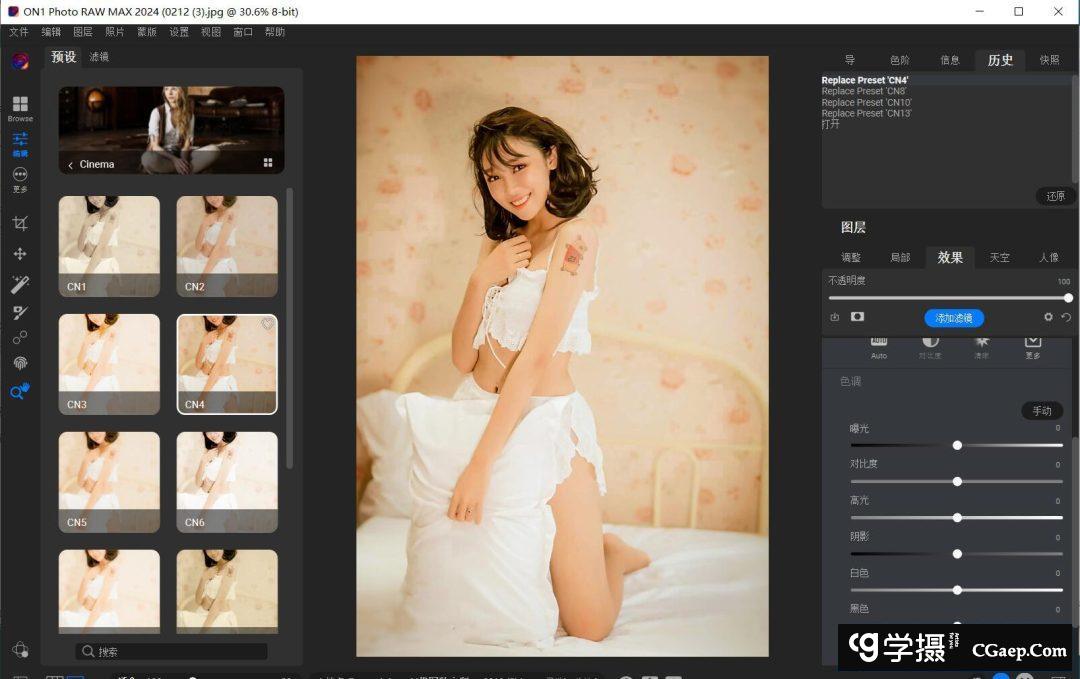This screenshot has height=679, width=1080.
Task: Select the zoom and pan view tool
Action: tap(20, 392)
